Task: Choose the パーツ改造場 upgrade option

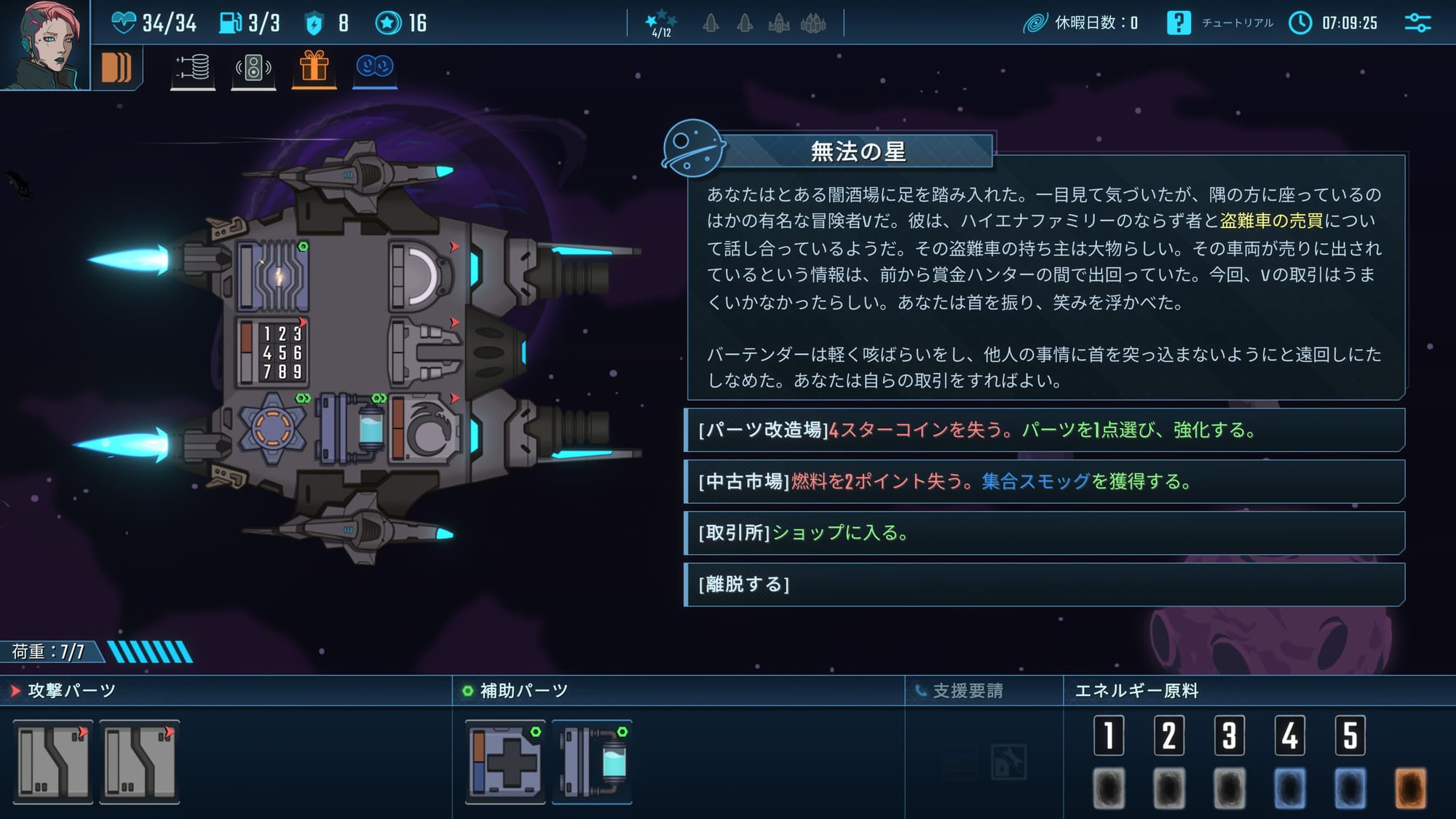Action: tap(1045, 430)
